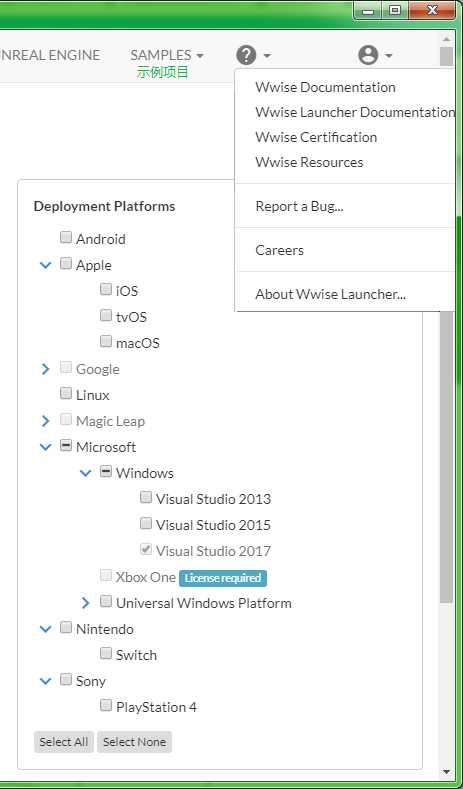Click the scrollbar up arrow
This screenshot has width=463, height=789.
tap(446, 39)
